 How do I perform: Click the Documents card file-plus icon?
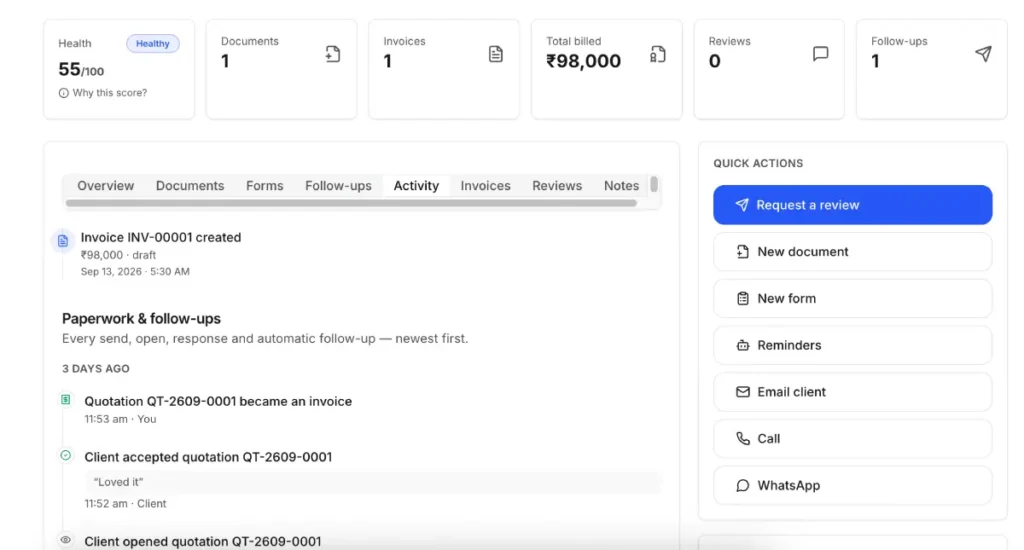point(333,54)
